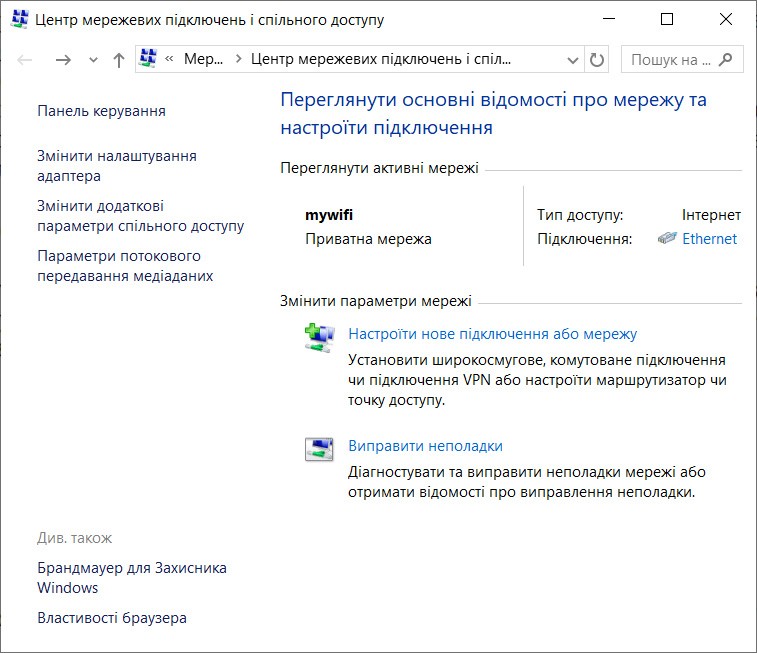Go to "Панель керування" home
The width and height of the screenshot is (757, 653).
point(101,111)
